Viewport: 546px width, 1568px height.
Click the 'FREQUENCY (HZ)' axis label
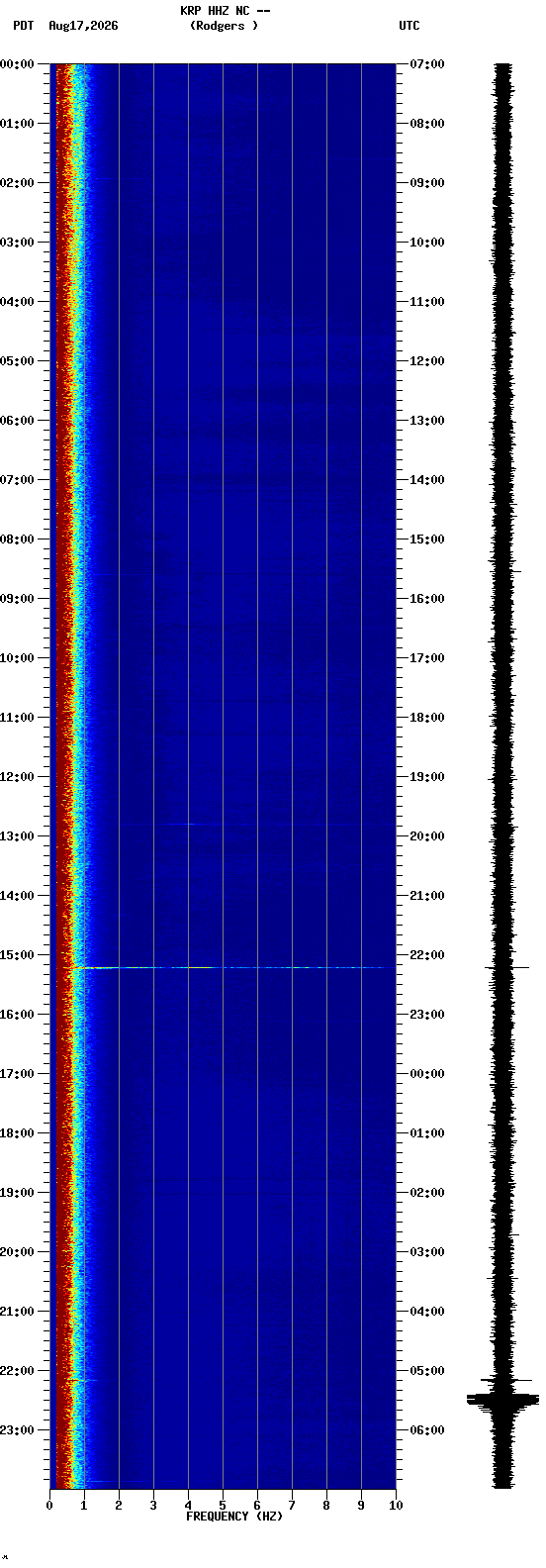[234, 1516]
